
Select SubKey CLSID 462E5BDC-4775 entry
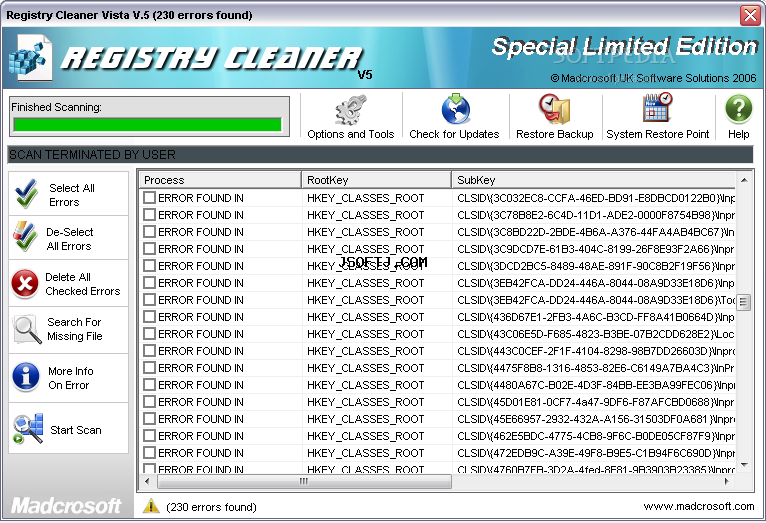point(596,436)
